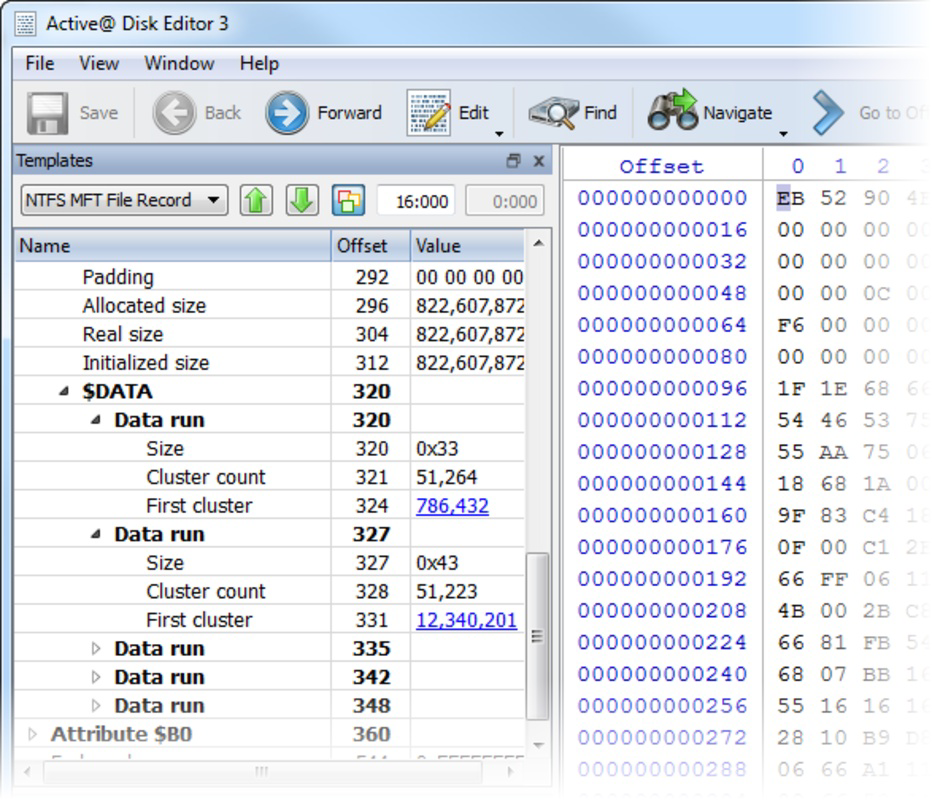
Task: Click the vertical scrollbar thumb in Templates
Action: pos(537,636)
